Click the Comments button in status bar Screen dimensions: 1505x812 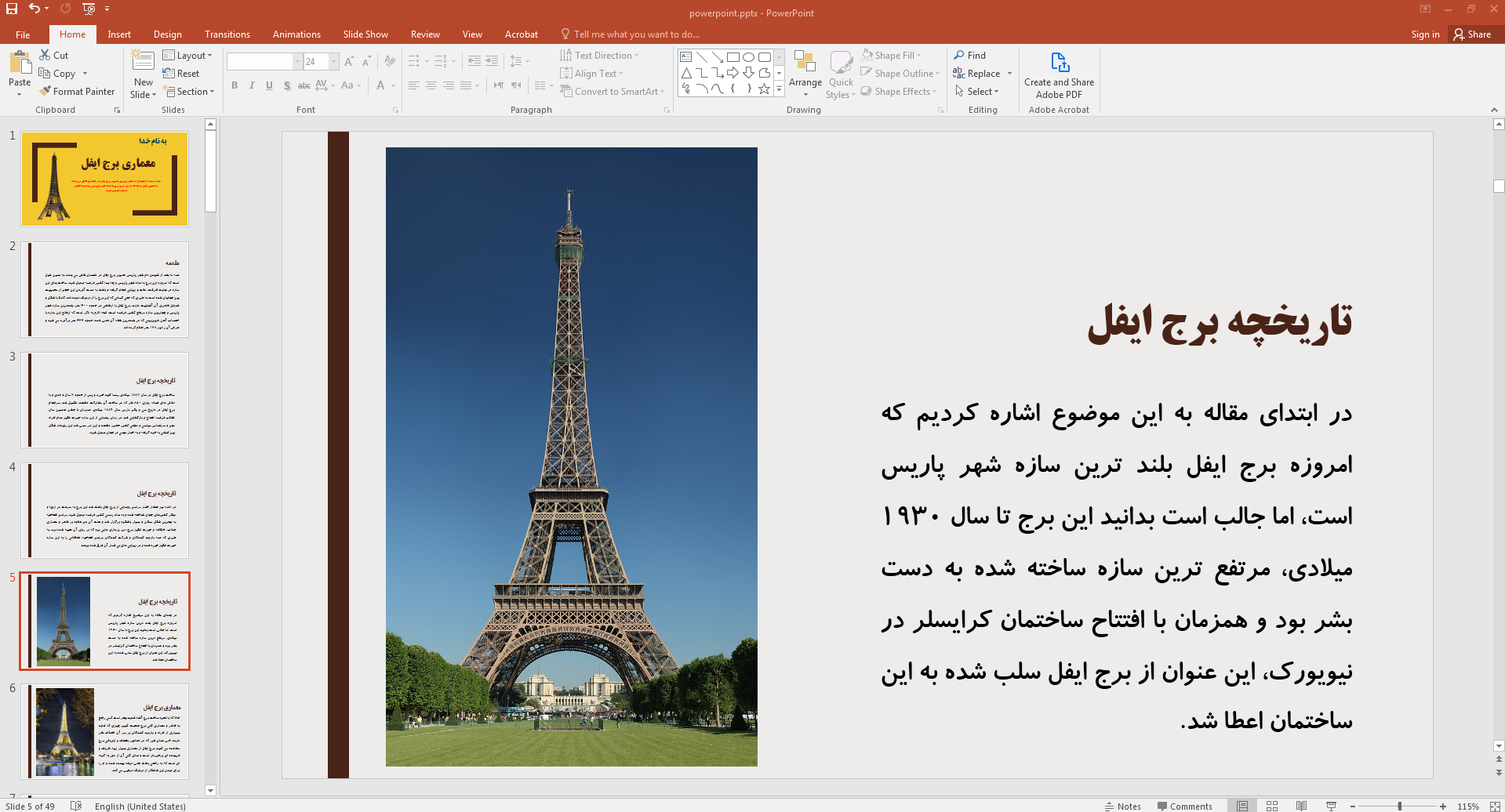click(1184, 806)
